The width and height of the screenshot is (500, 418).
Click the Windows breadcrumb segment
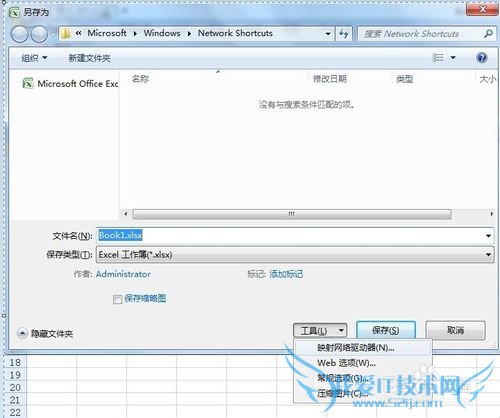162,33
